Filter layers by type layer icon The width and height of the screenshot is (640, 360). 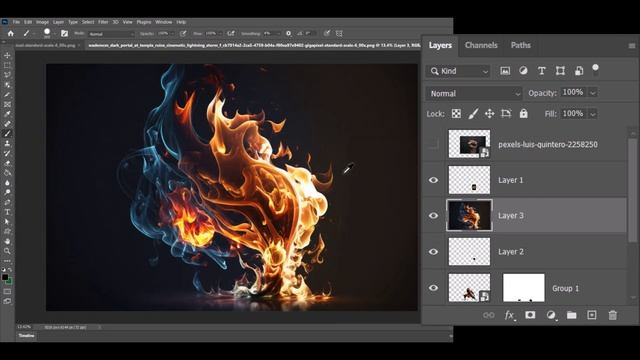point(542,71)
